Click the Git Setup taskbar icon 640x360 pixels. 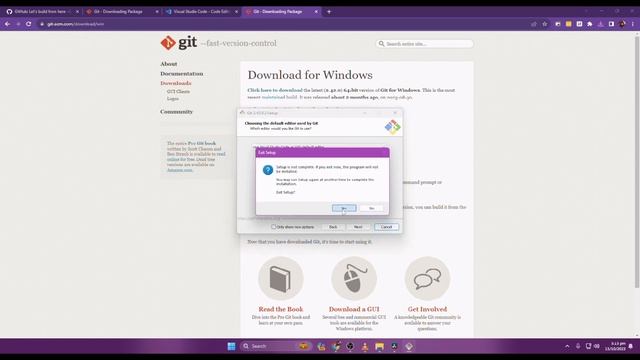pyautogui.click(x=409, y=347)
